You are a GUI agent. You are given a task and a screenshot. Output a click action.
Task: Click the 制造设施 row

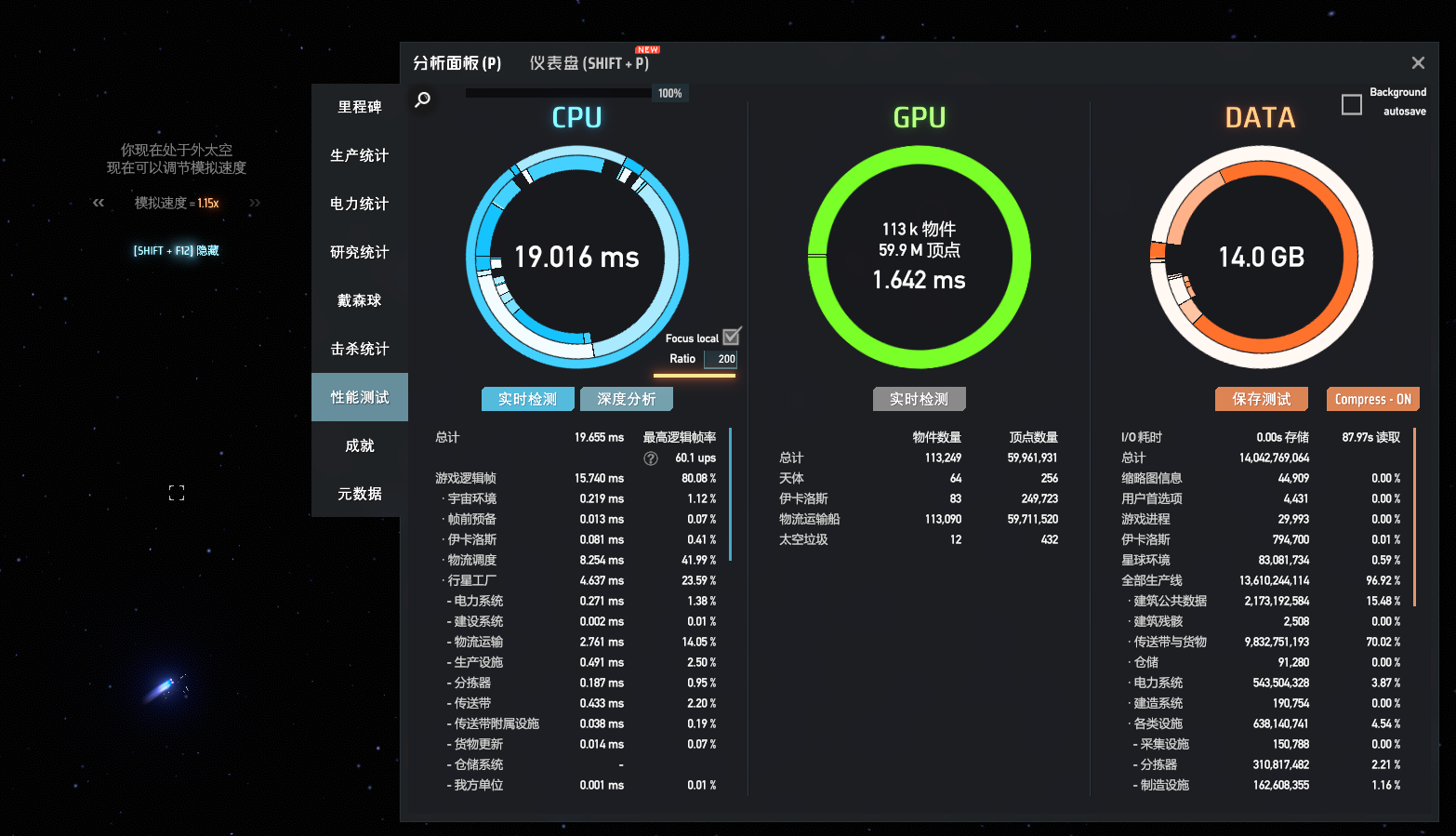point(1261,785)
